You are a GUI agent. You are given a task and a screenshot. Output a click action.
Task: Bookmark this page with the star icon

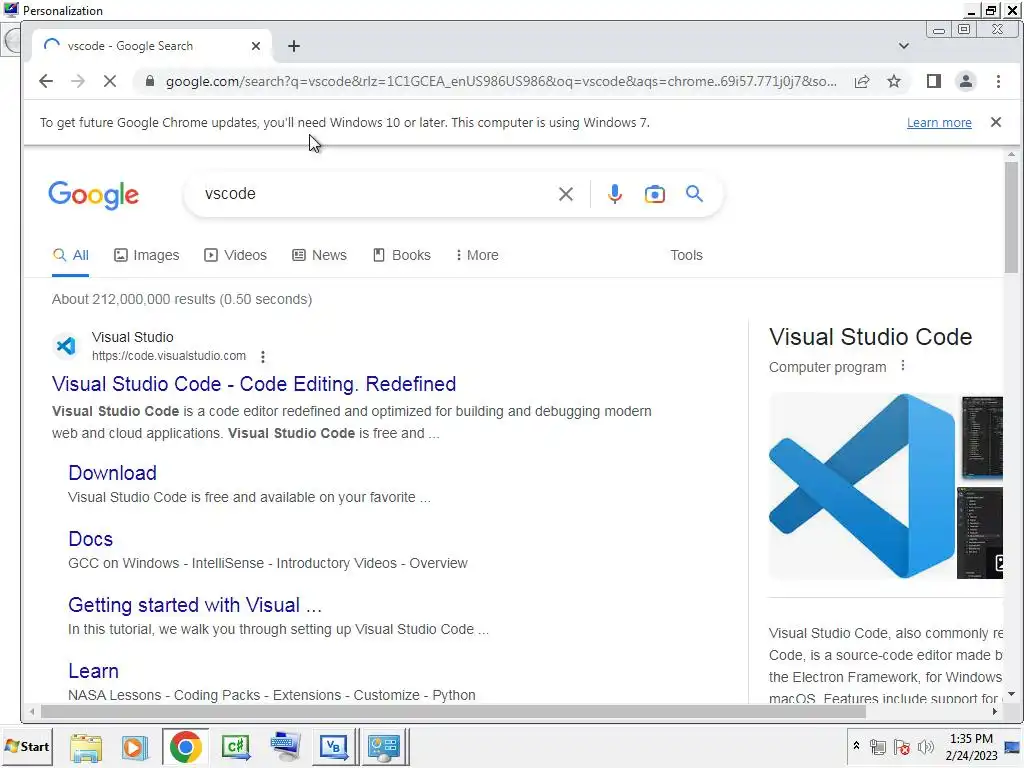[x=894, y=81]
